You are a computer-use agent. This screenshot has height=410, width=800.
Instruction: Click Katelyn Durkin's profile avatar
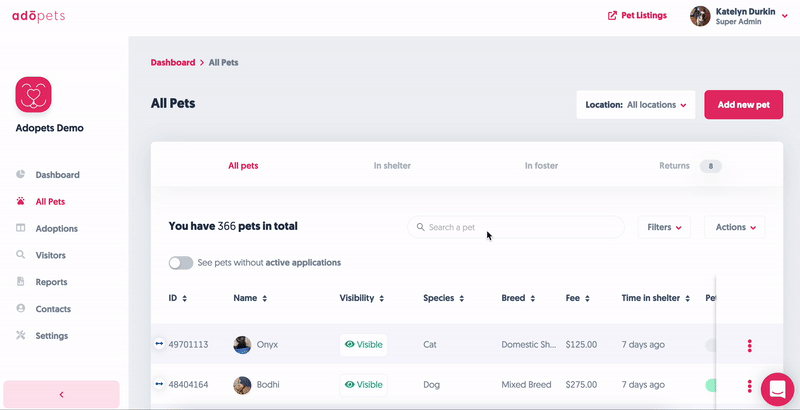point(700,16)
